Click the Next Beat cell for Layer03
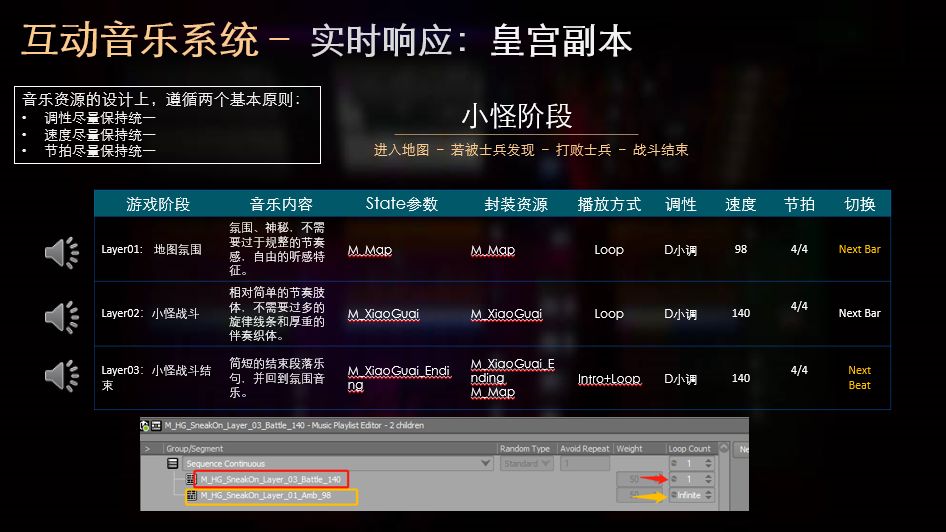 coord(859,378)
